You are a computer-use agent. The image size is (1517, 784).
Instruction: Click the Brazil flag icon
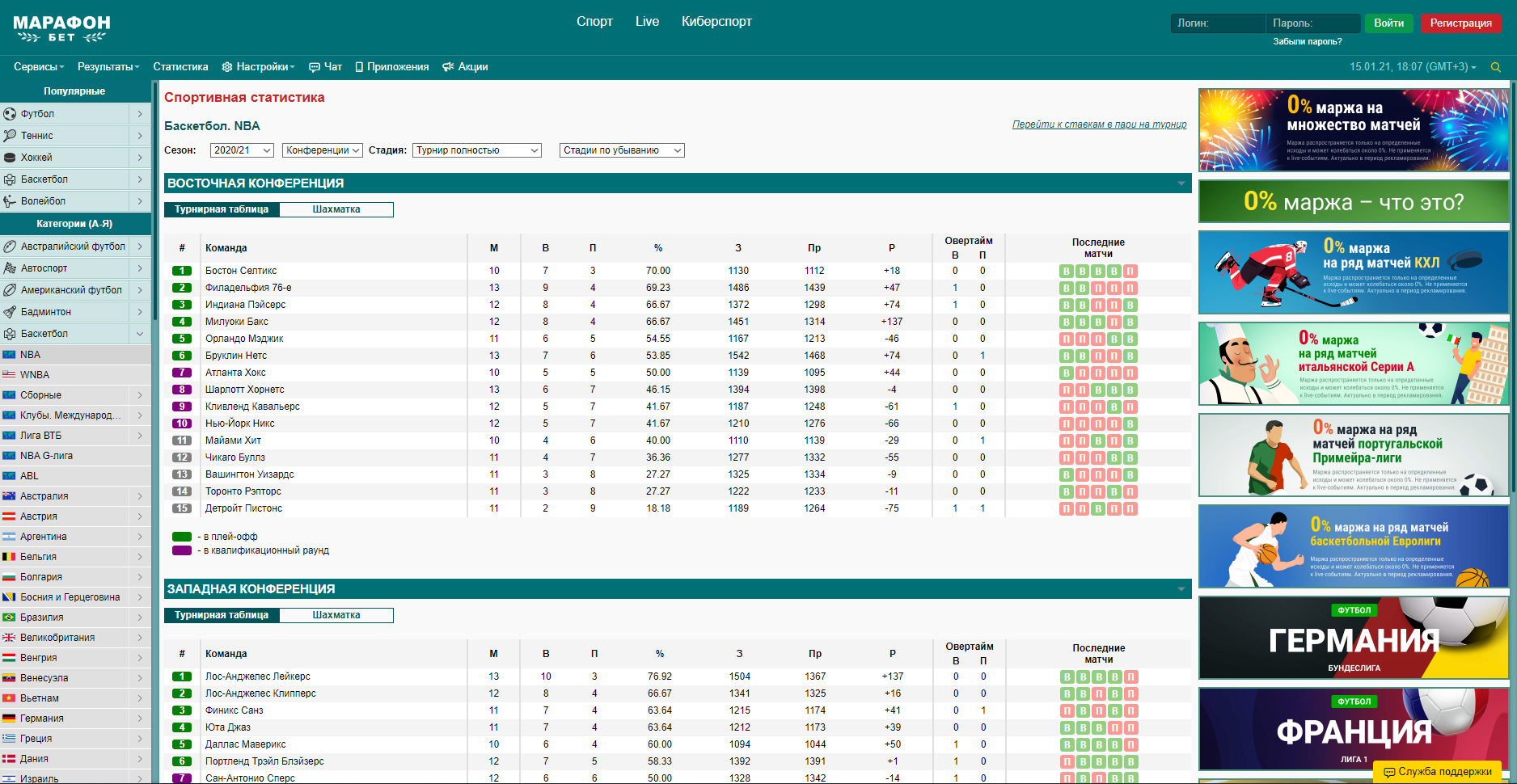(x=9, y=618)
